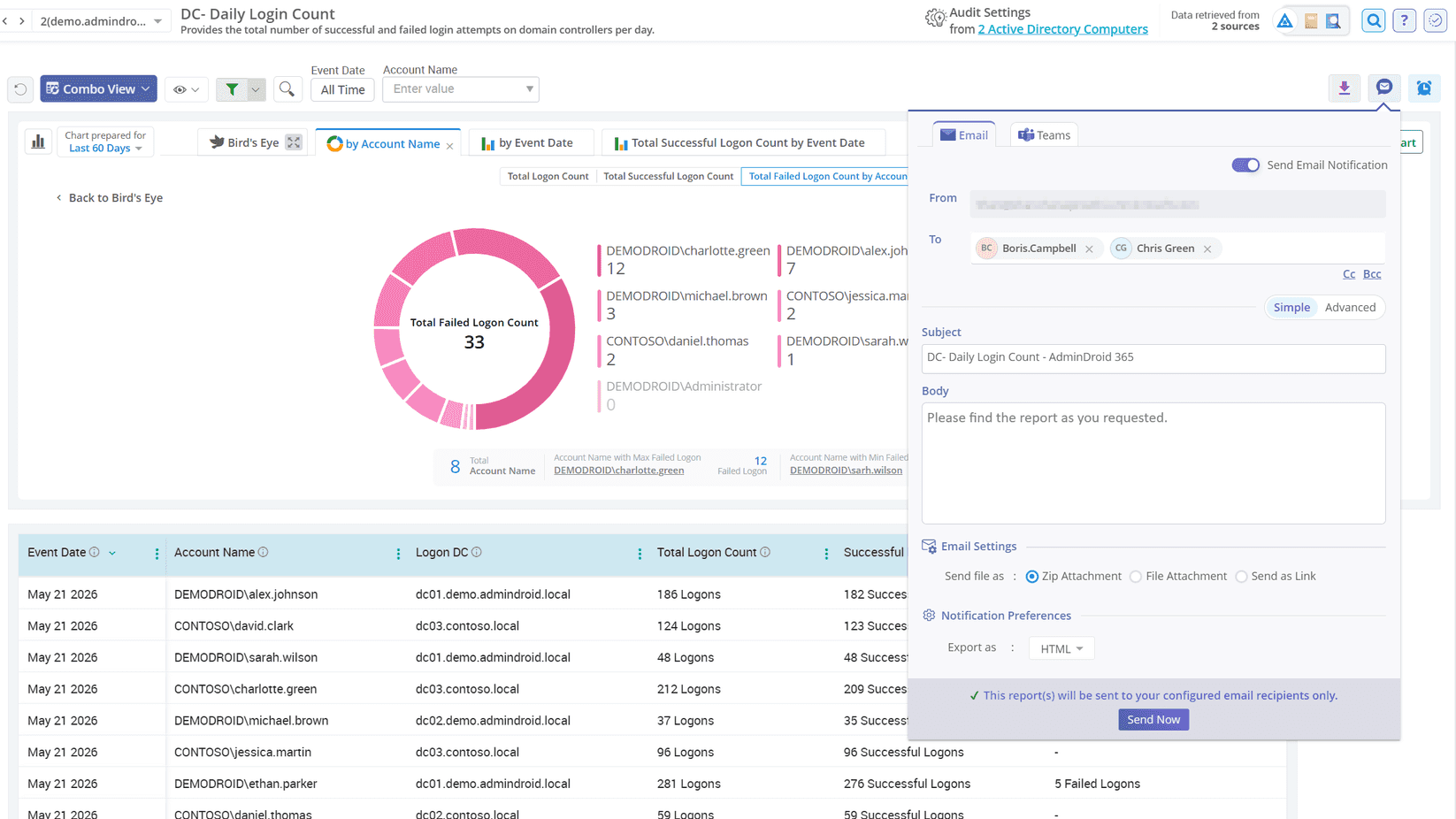Open the filter funnel icon
The width and height of the screenshot is (1456, 819).
point(232,89)
